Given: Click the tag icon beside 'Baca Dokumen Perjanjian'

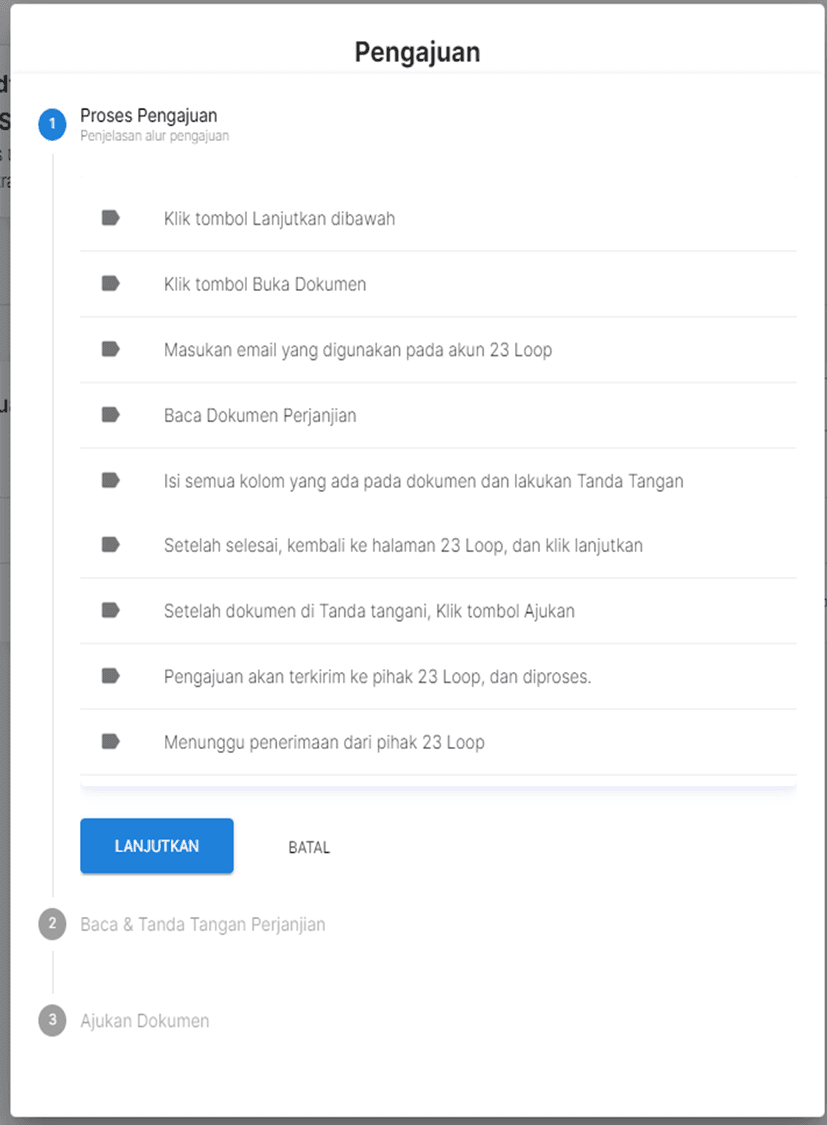Looking at the screenshot, I should point(110,414).
